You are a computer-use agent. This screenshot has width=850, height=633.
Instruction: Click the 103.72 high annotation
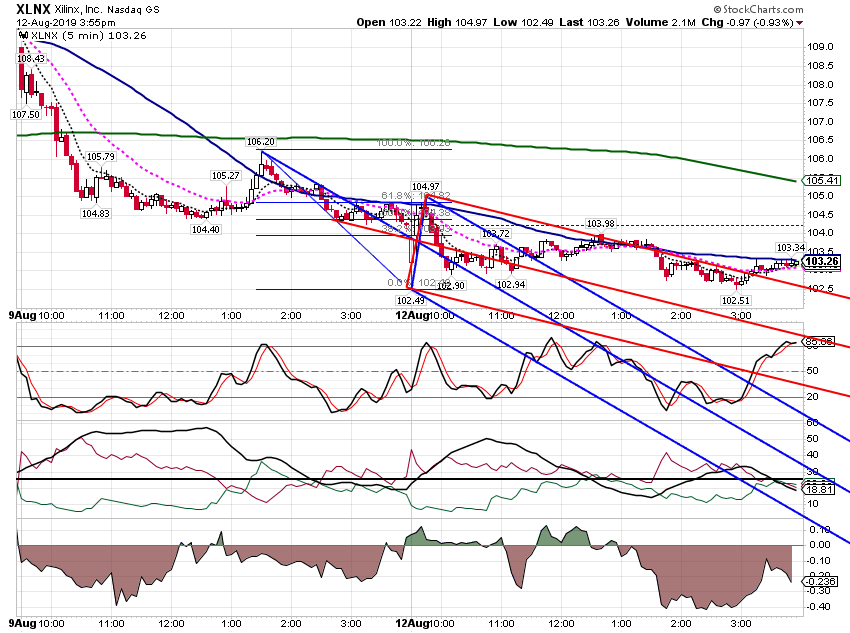(x=495, y=234)
